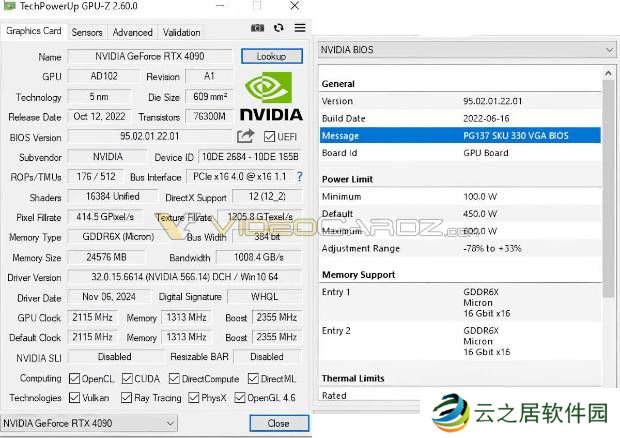Toggle the Ray Tracing checkbox
620x438 pixels.
125,397
